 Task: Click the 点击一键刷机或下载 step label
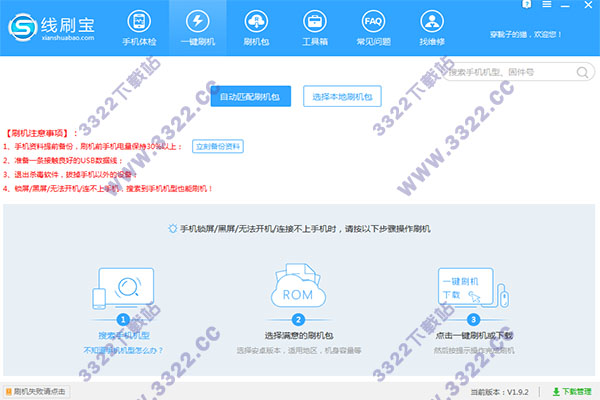(474, 336)
